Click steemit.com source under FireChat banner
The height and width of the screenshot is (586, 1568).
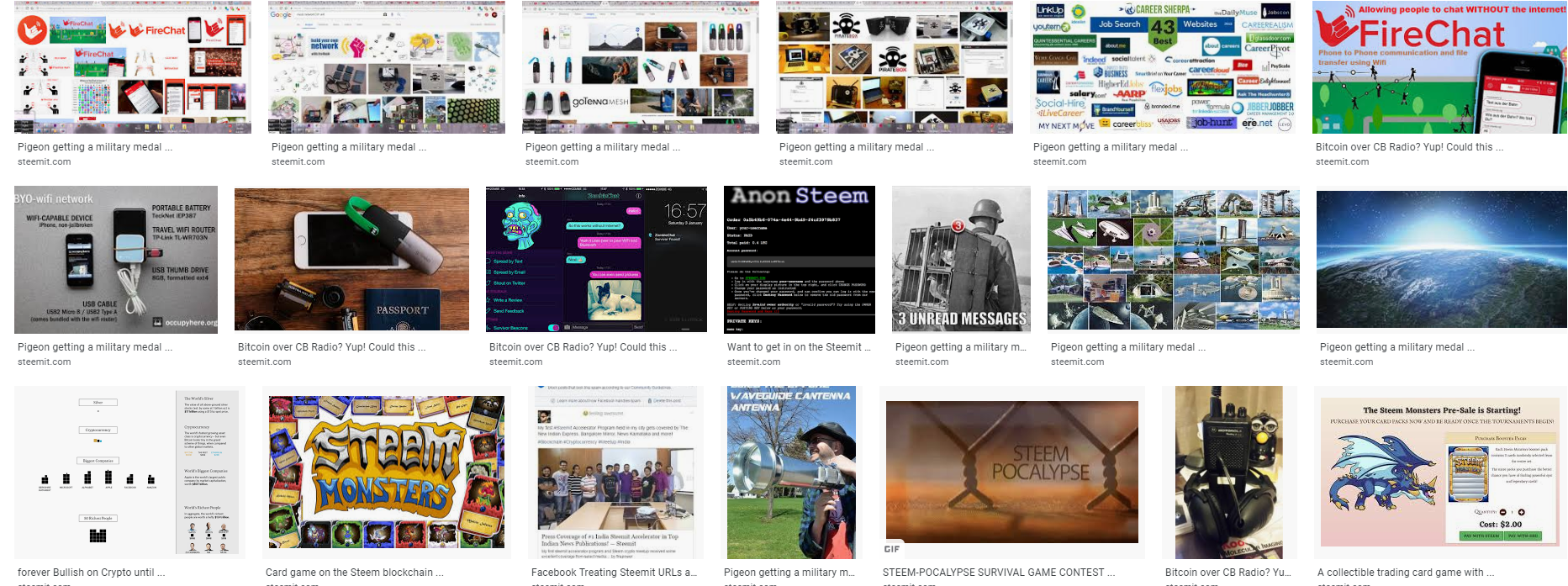(1343, 162)
